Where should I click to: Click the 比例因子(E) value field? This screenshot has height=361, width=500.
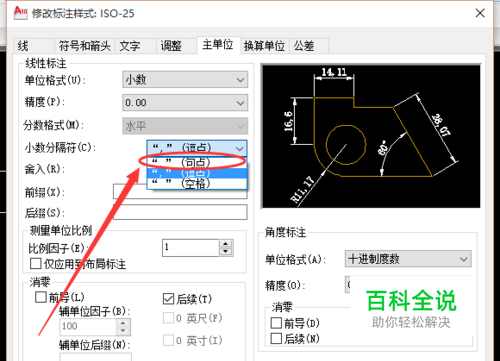(x=190, y=248)
